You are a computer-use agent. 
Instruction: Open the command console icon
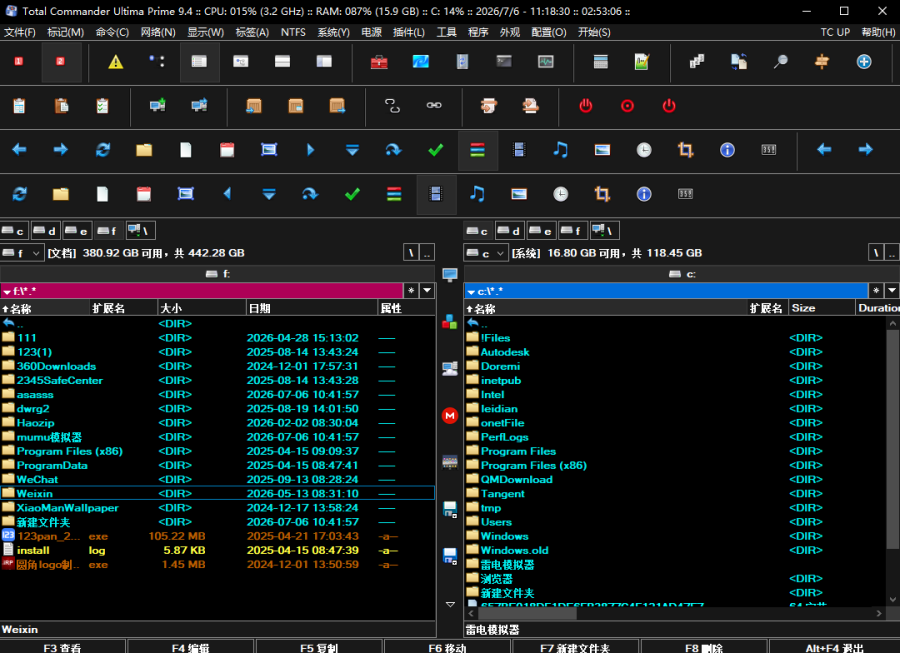[x=504, y=61]
